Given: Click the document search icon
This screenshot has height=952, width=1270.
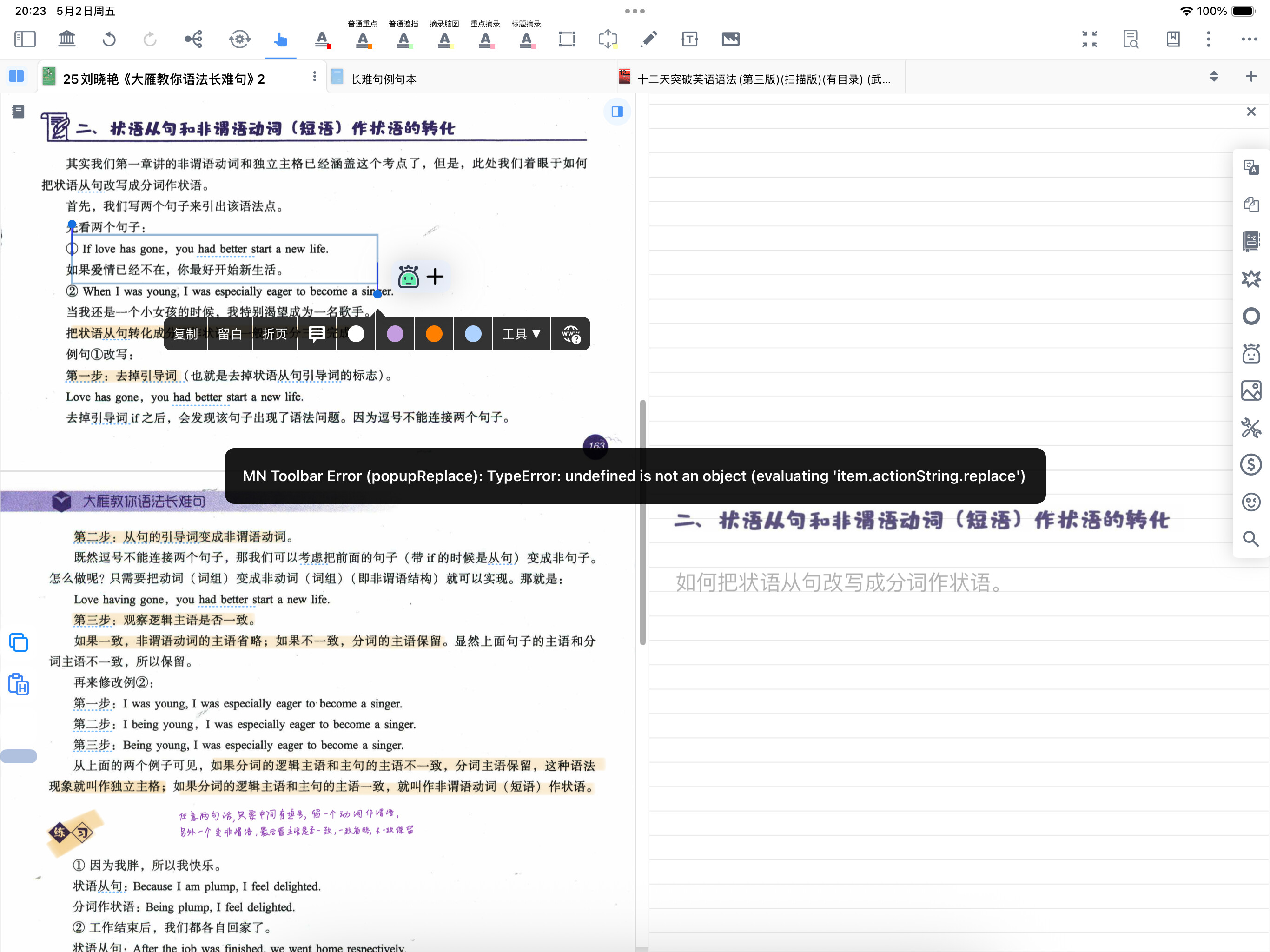Looking at the screenshot, I should coord(1131,39).
